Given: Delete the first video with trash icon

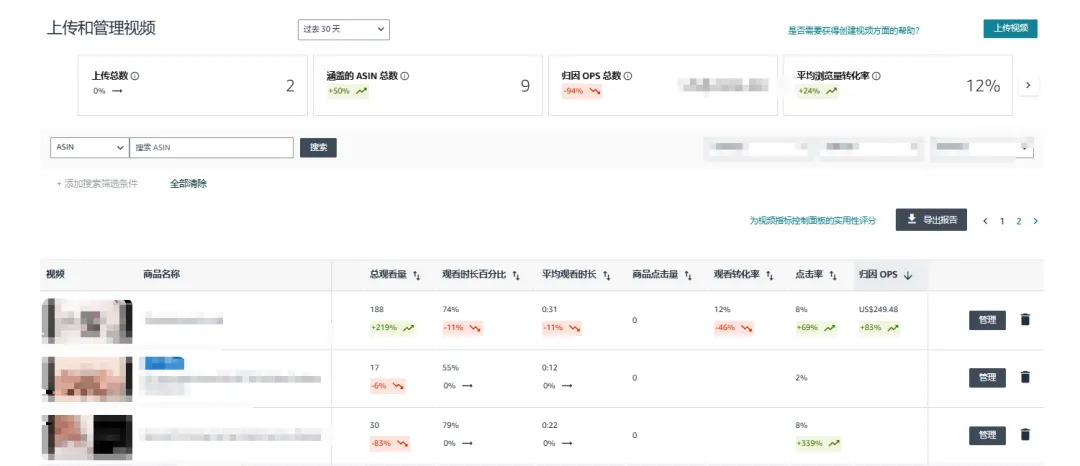Looking at the screenshot, I should pyautogui.click(x=1024, y=320).
